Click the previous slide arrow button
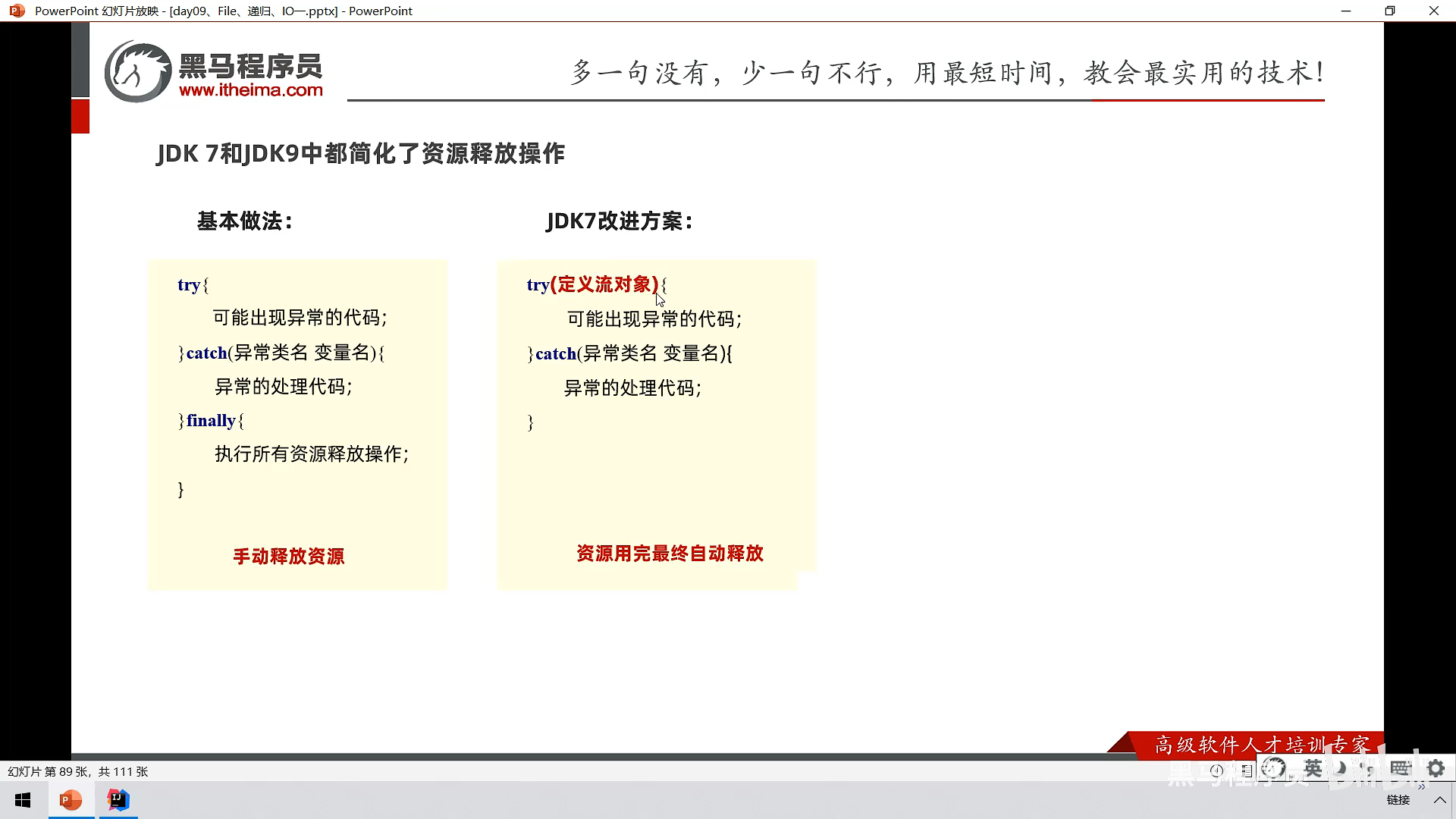Image resolution: width=1456 pixels, height=819 pixels. coord(1216,770)
